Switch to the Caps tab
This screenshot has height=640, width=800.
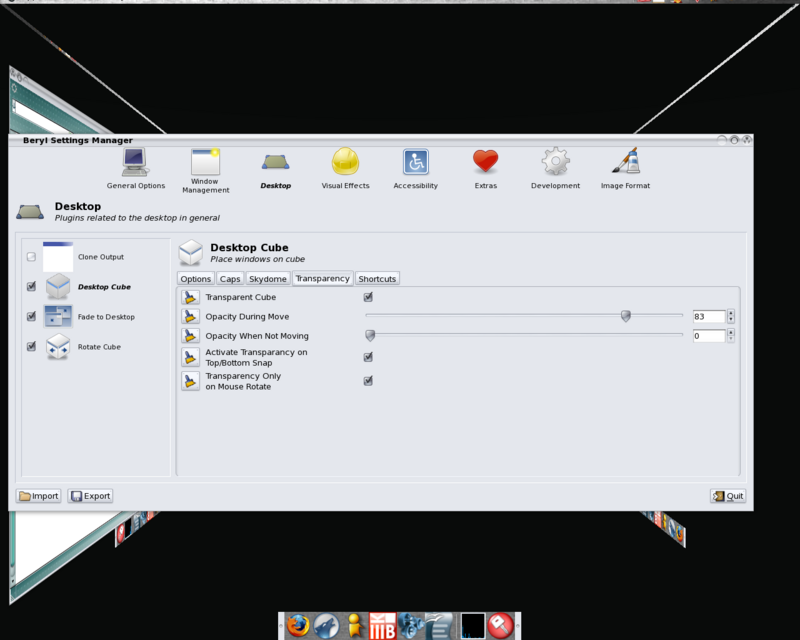230,279
